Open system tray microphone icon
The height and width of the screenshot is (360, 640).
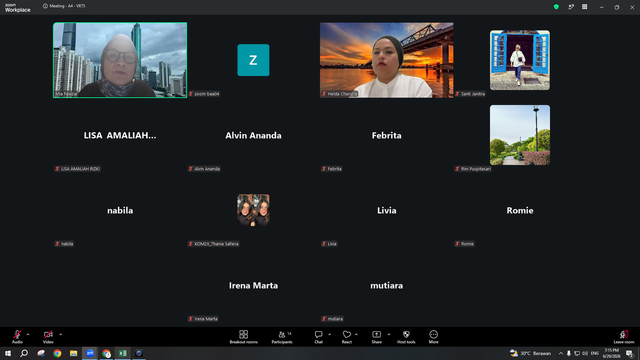pyautogui.click(x=569, y=353)
